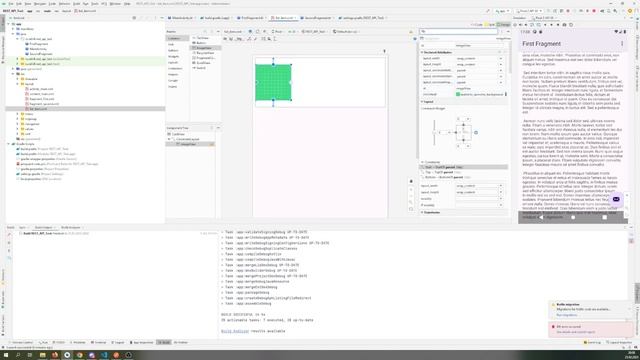This screenshot has width=640, height=360.
Task: Open the Logcat tool window button
Action: click(x=118, y=342)
